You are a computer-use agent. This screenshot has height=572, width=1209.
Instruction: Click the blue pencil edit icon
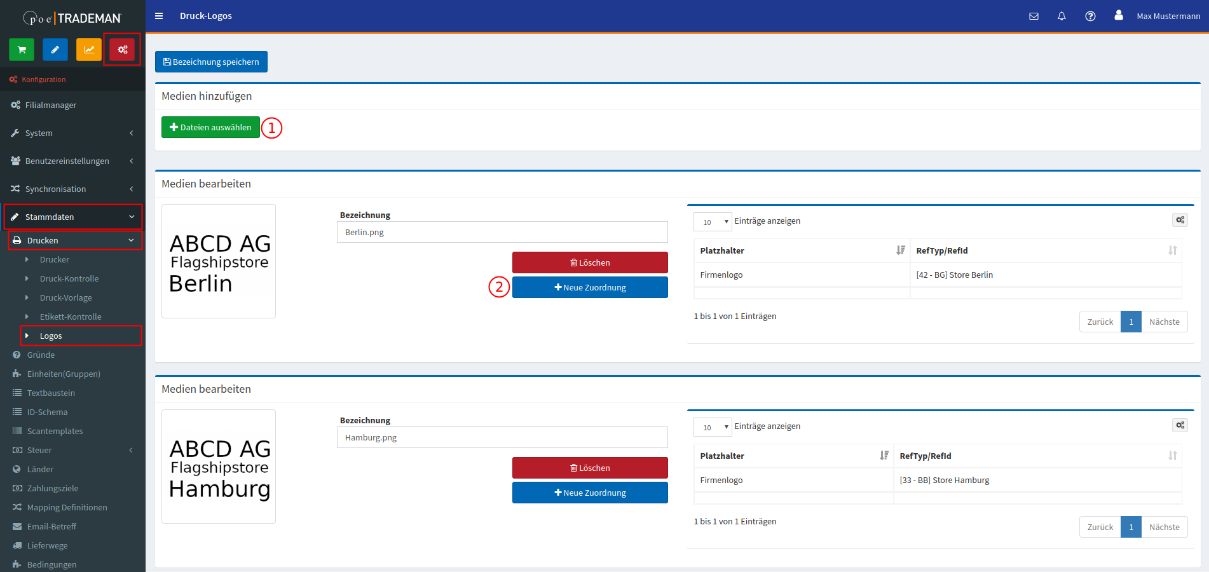[56, 49]
